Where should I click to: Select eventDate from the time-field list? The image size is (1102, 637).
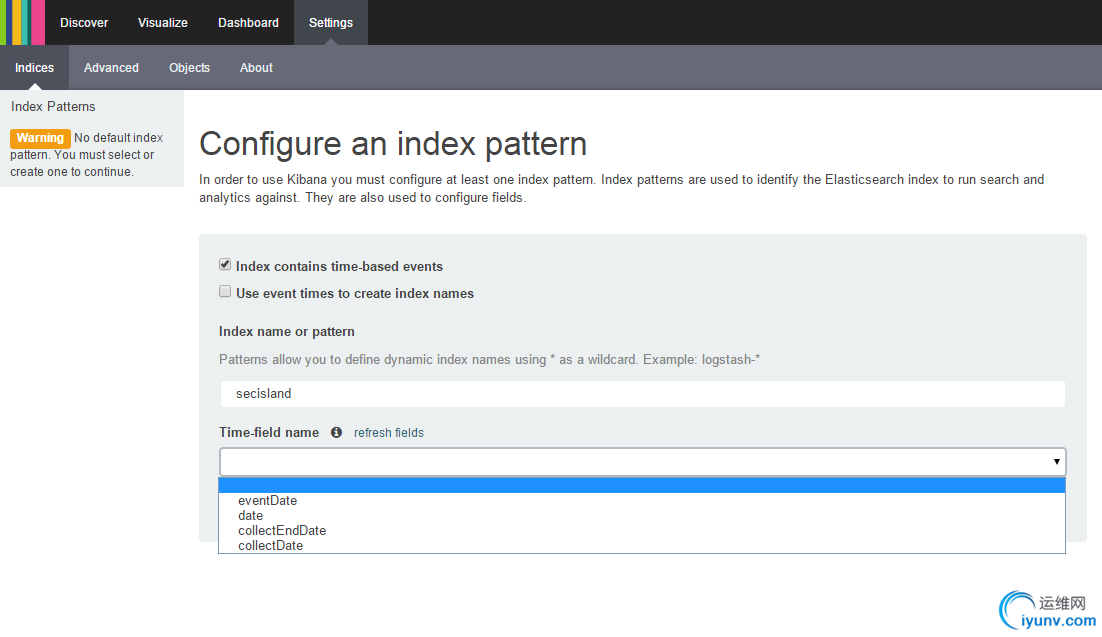point(267,501)
